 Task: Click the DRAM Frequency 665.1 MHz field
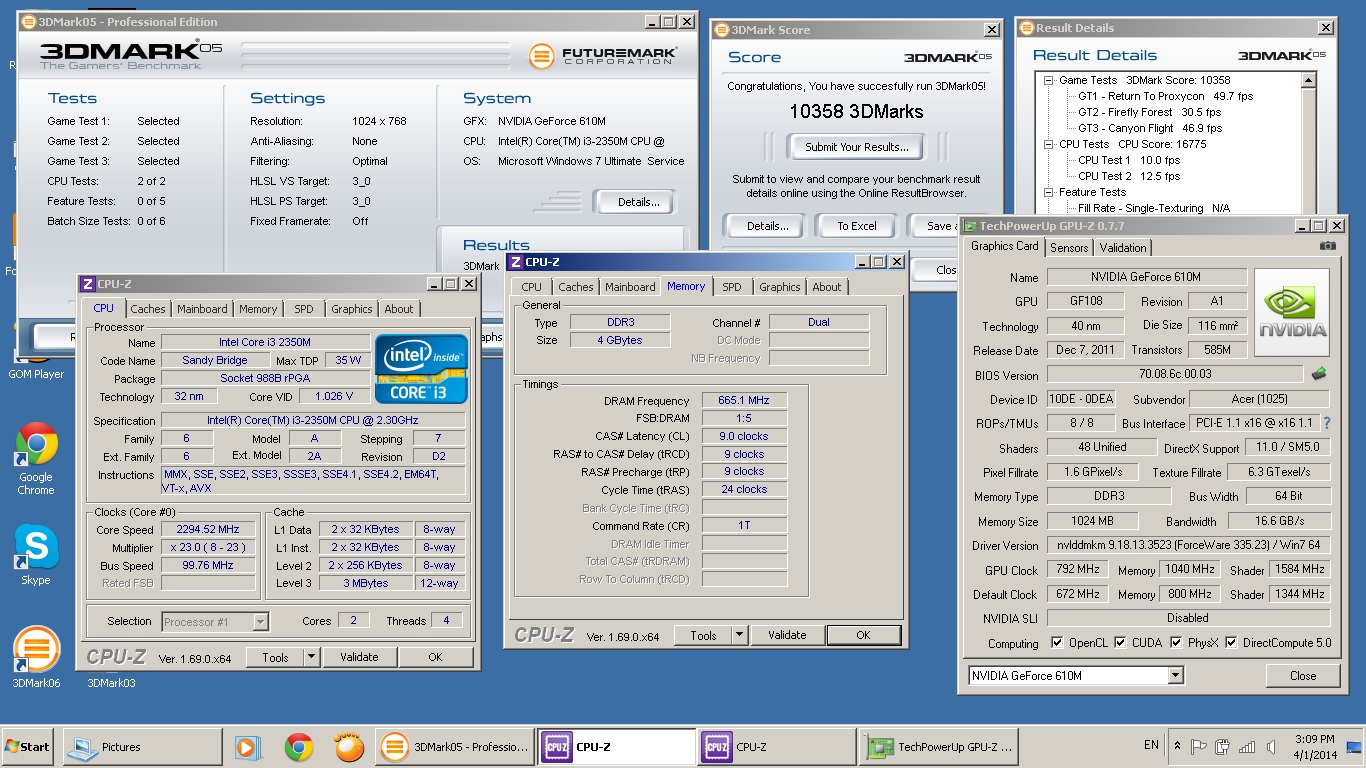tap(744, 400)
